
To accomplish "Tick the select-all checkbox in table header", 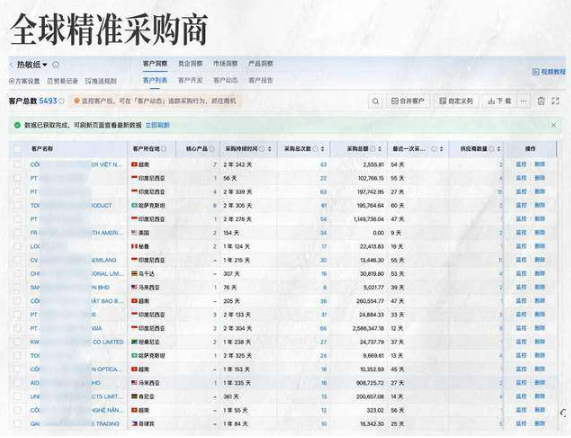I will [17, 149].
